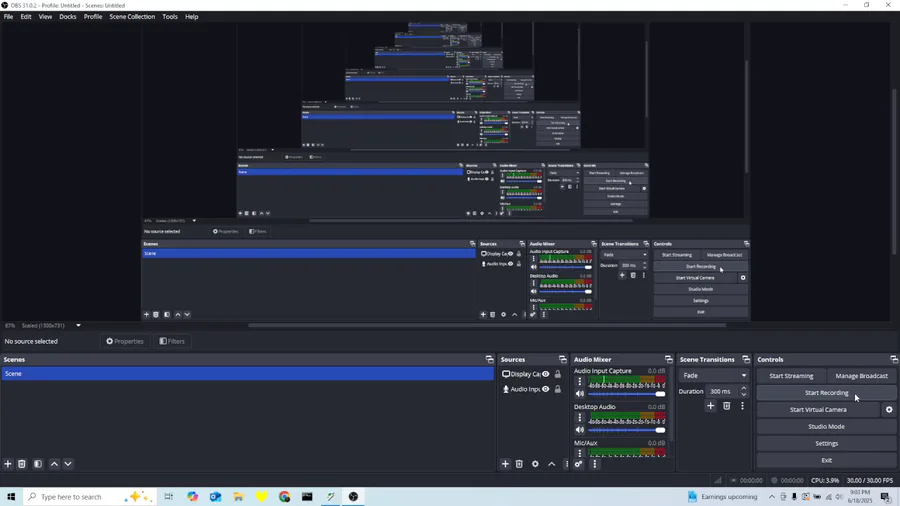Increase transition duration with up arrow
Image resolution: width=900 pixels, height=506 pixels.
744,388
